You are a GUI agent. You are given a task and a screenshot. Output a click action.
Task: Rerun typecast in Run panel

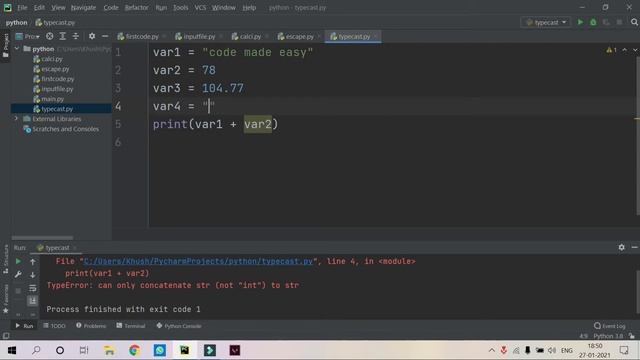click(x=18, y=261)
